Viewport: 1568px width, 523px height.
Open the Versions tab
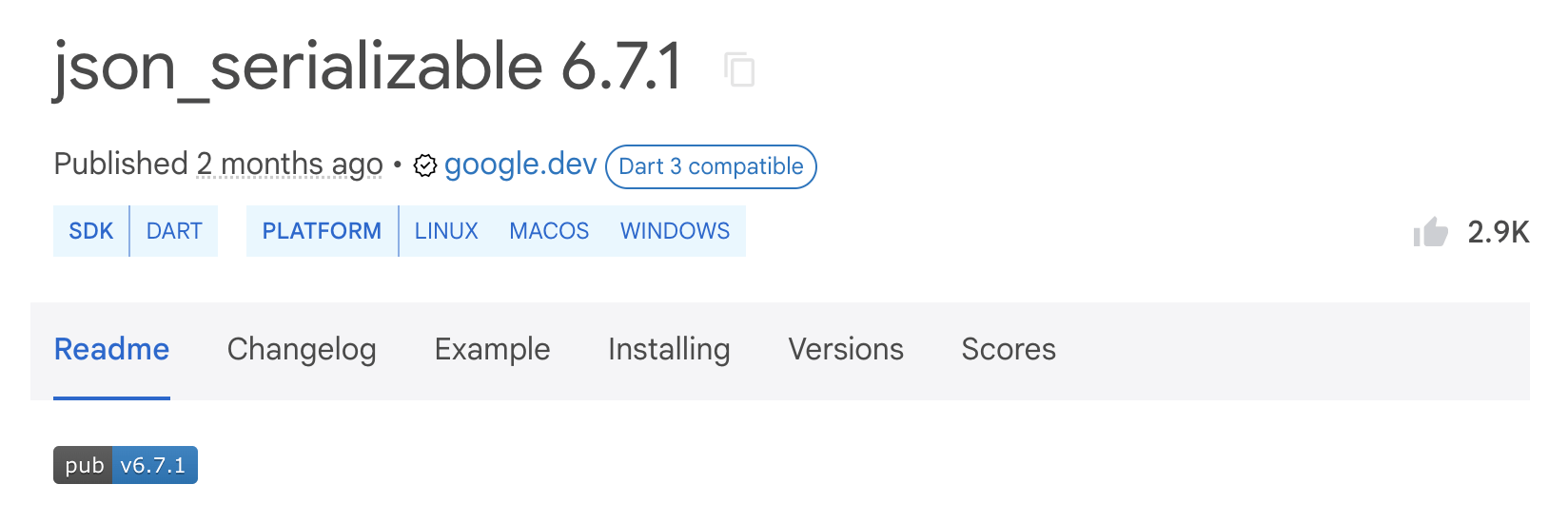tap(846, 349)
